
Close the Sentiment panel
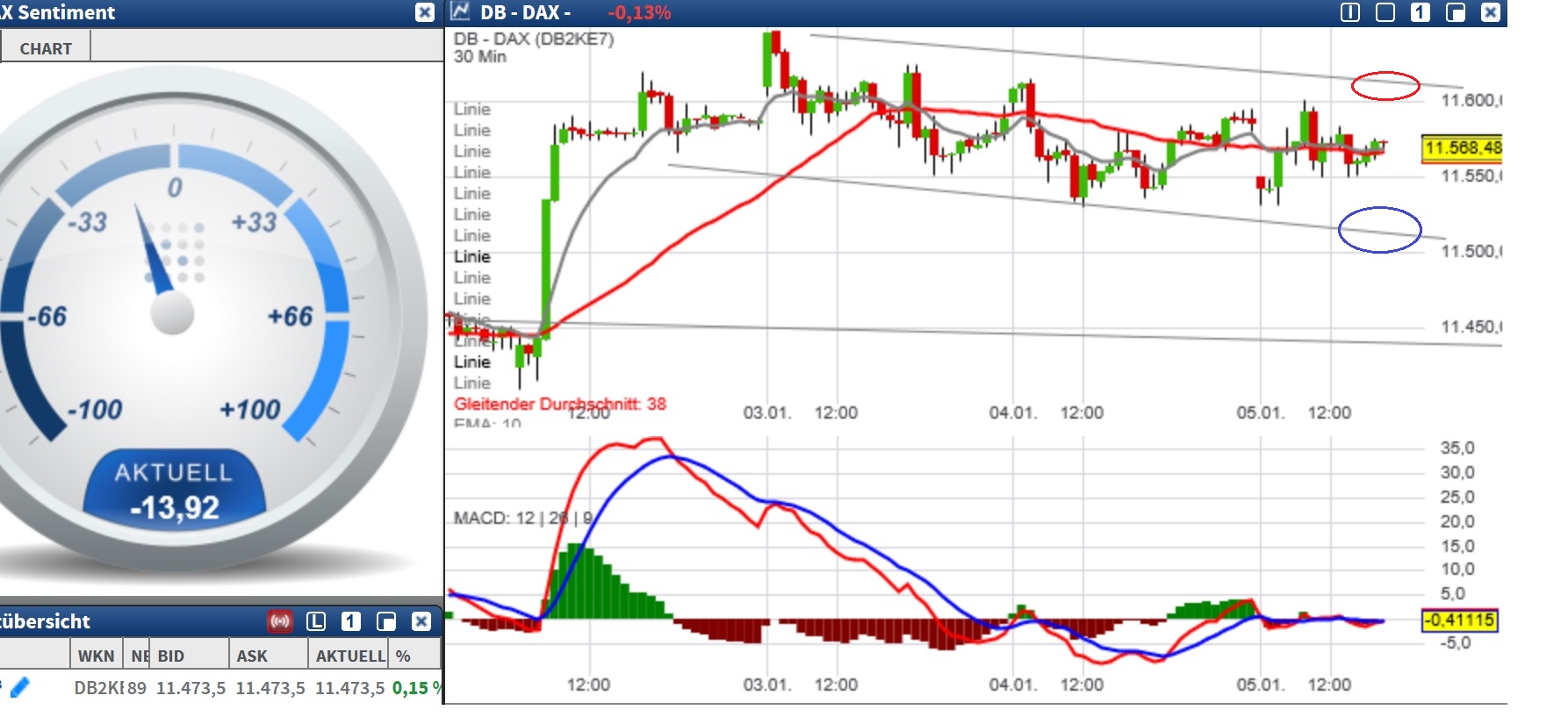(x=424, y=12)
